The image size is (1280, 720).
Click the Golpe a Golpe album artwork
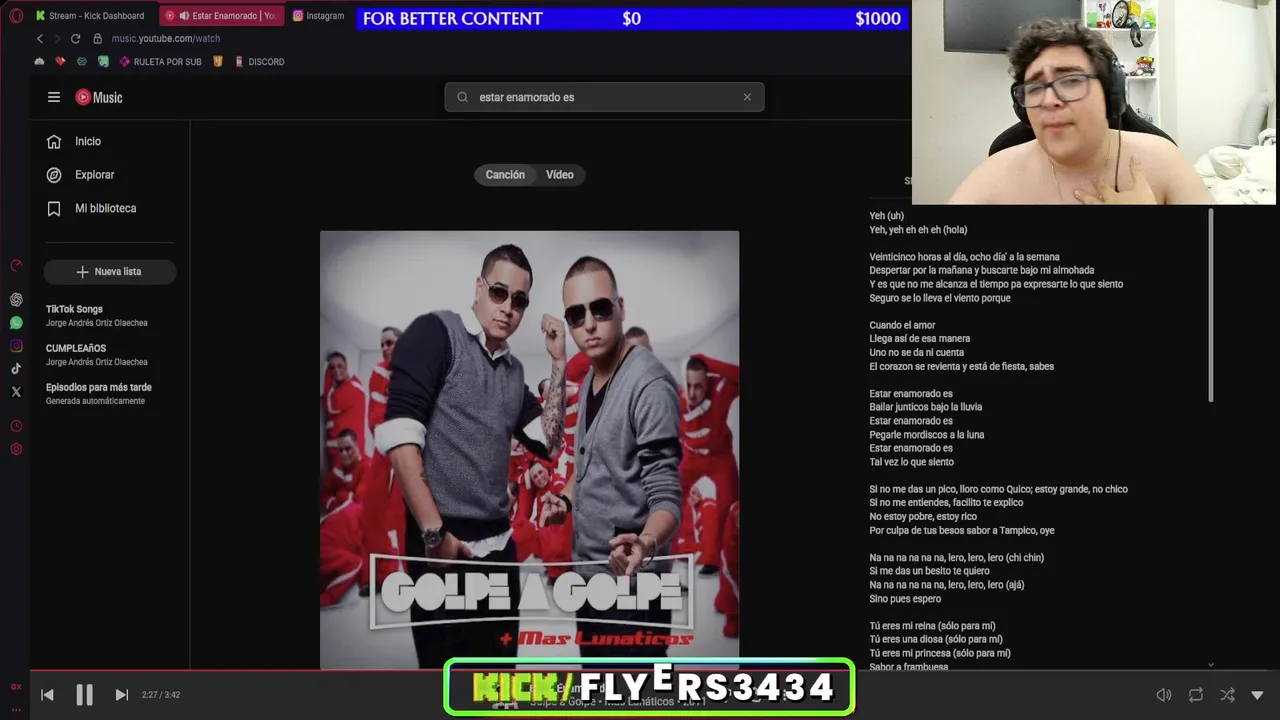point(529,450)
